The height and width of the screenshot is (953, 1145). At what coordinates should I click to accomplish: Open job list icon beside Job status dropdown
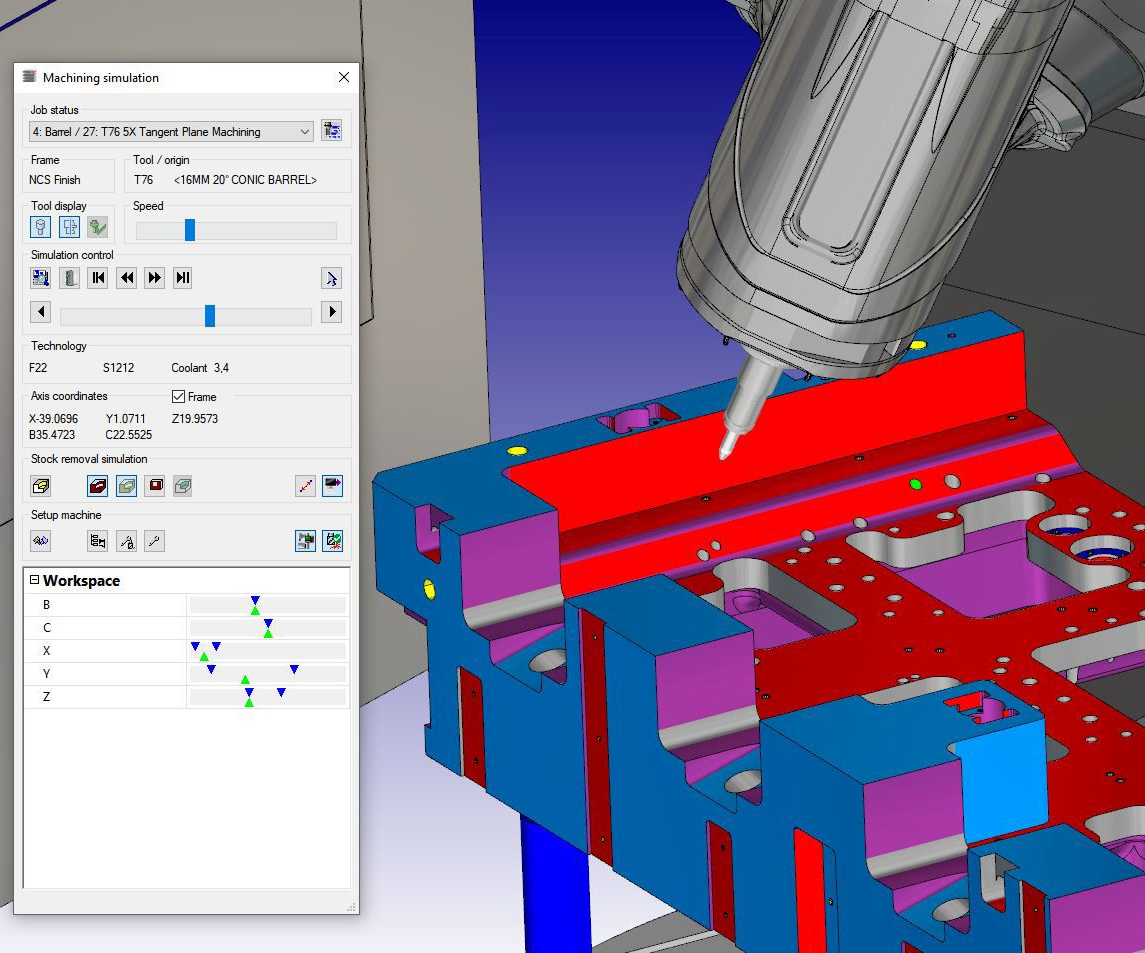[332, 131]
